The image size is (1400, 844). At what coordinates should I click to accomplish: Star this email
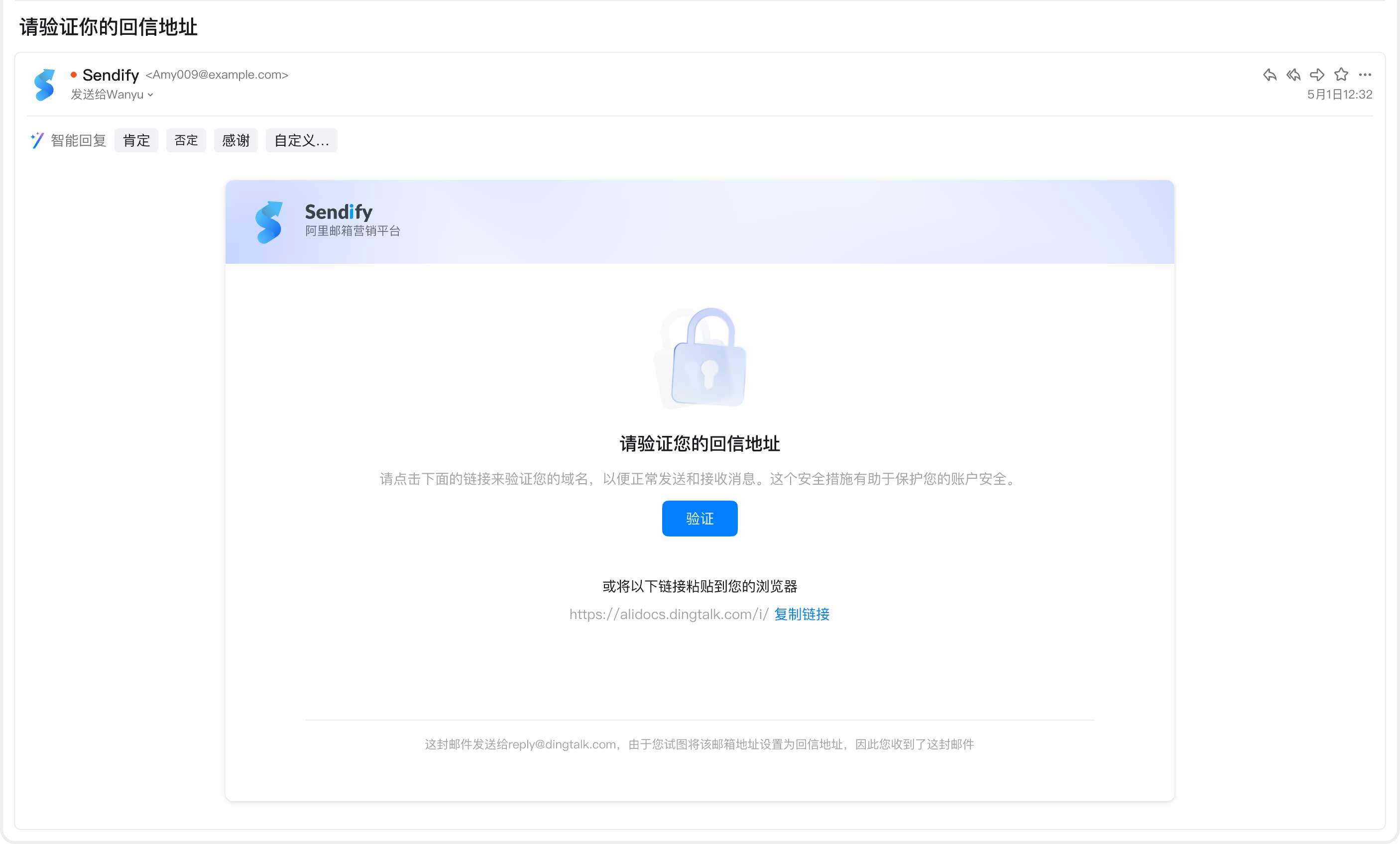(1341, 75)
